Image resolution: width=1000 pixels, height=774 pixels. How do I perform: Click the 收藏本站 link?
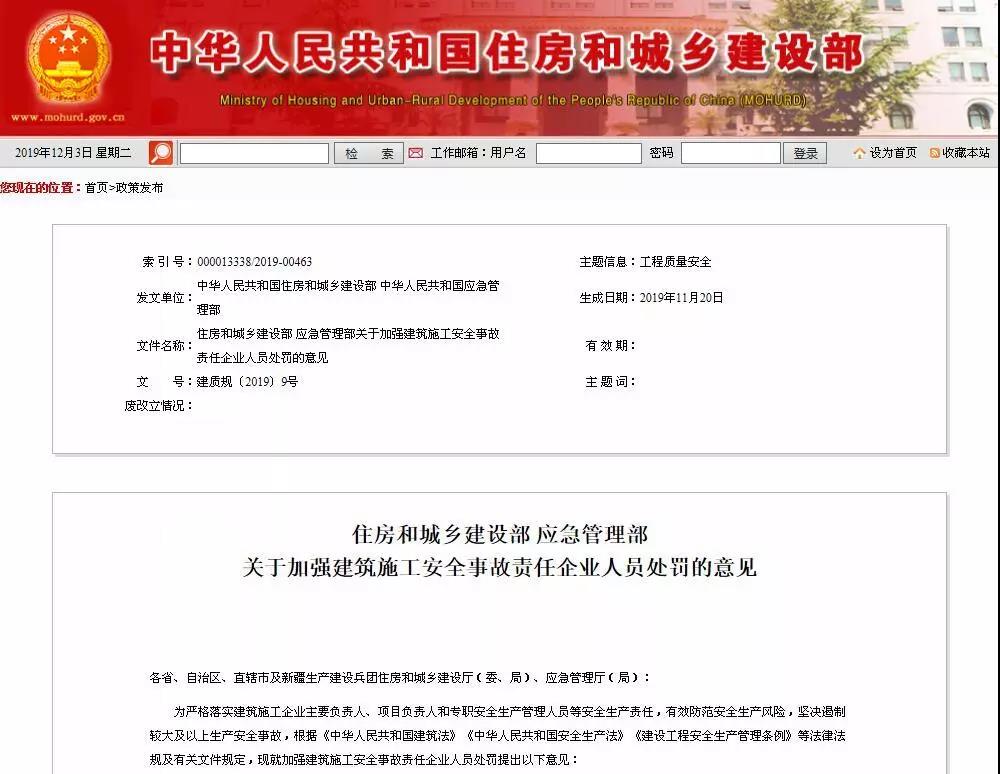pos(966,153)
